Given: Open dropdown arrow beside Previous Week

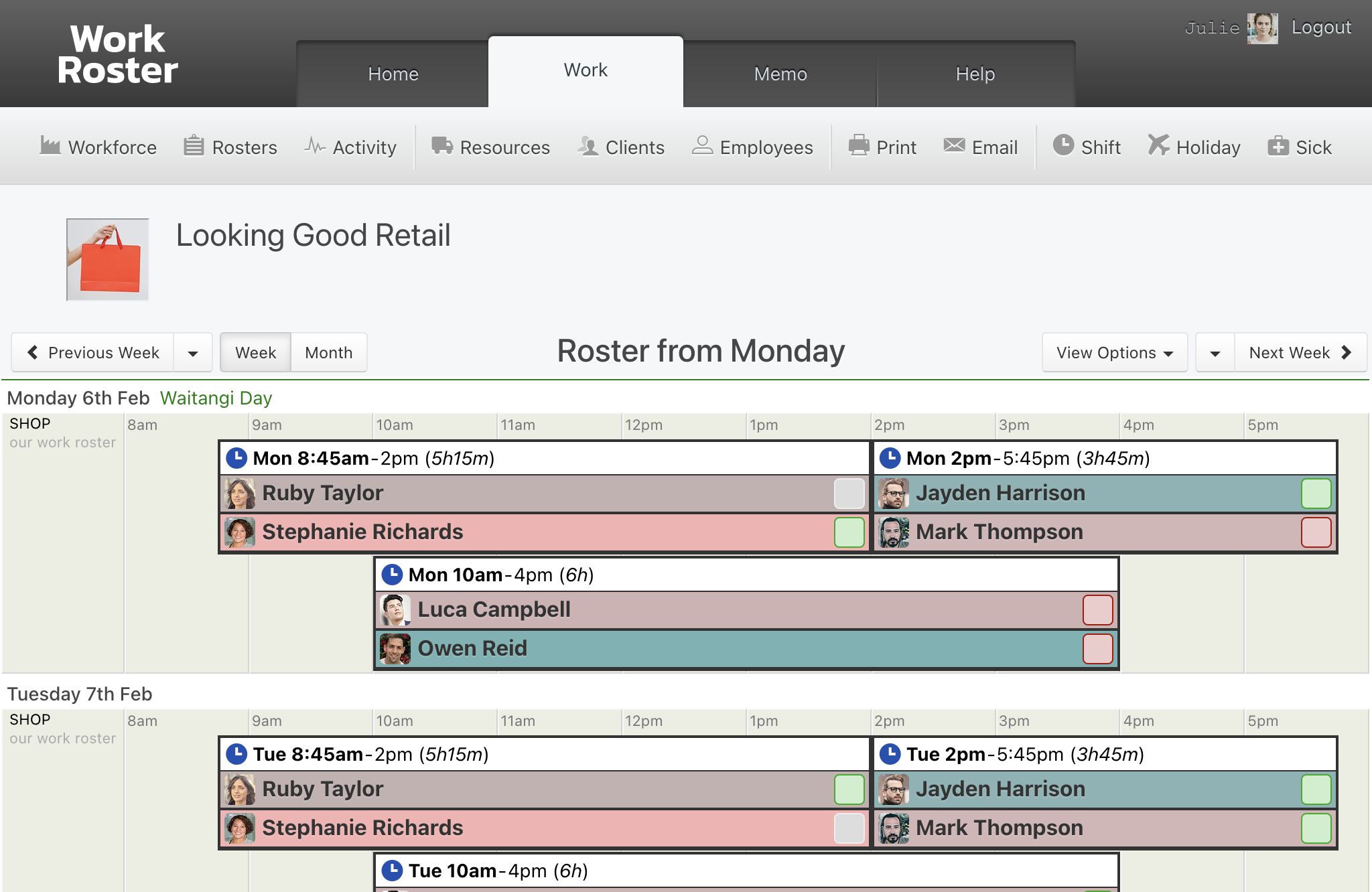Looking at the screenshot, I should (x=193, y=353).
